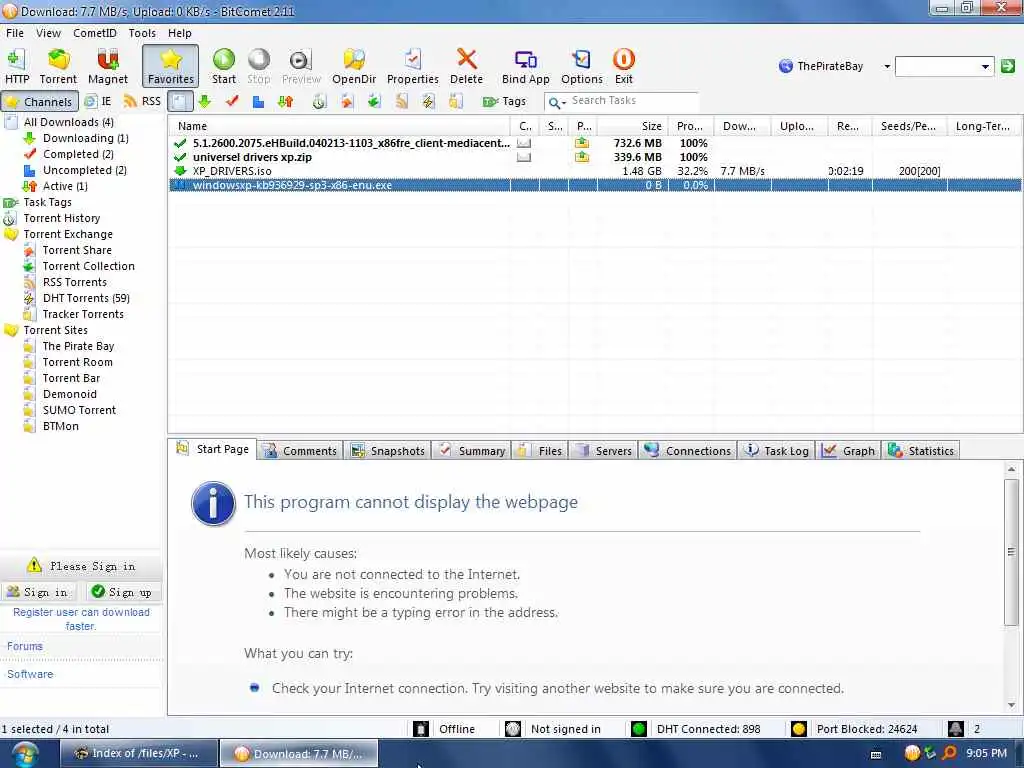This screenshot has height=768, width=1024.
Task: Toggle the Favorites panel button
Action: coord(170,66)
